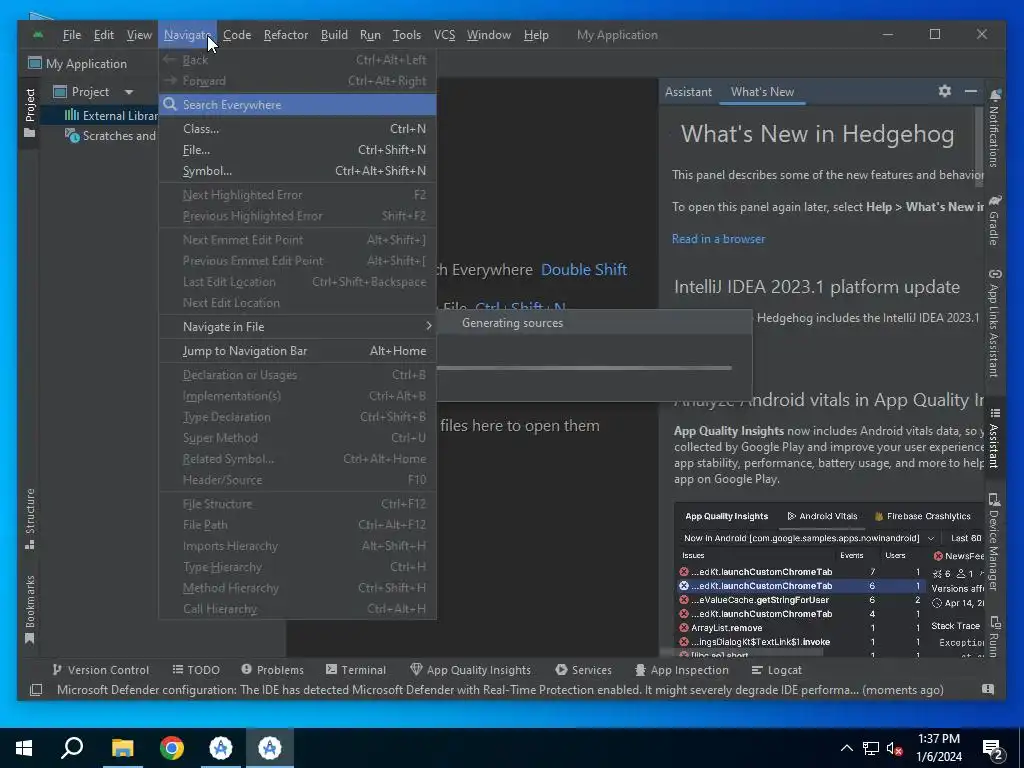Choose Symbol... in Navigate menu
Image resolution: width=1024 pixels, height=768 pixels.
tap(297, 170)
